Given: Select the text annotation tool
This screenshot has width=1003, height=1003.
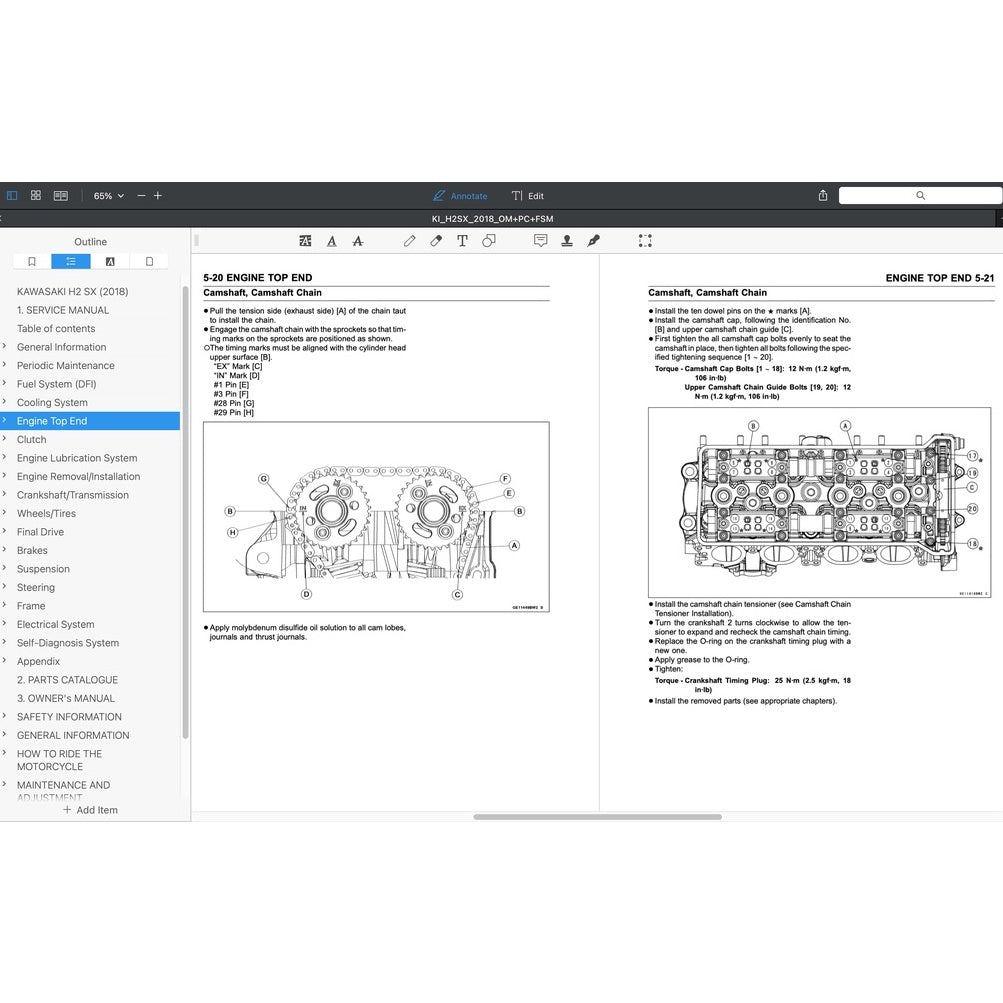Looking at the screenshot, I should pyautogui.click(x=463, y=240).
